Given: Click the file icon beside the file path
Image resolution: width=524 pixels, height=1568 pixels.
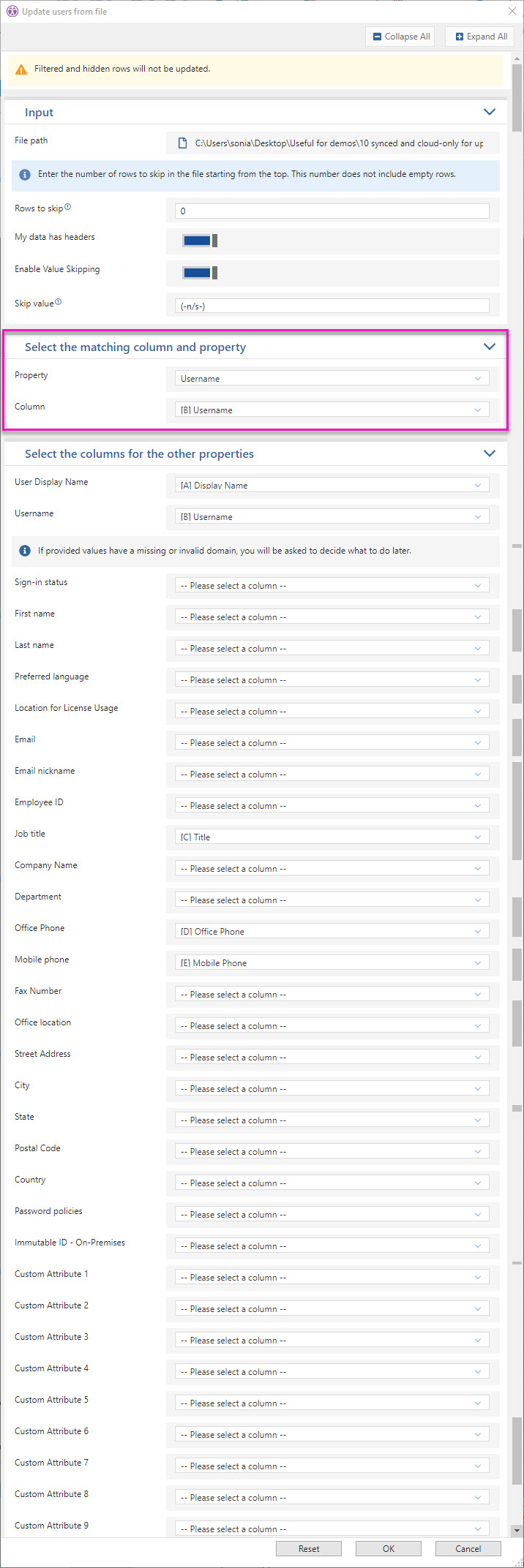Looking at the screenshot, I should click(x=183, y=143).
